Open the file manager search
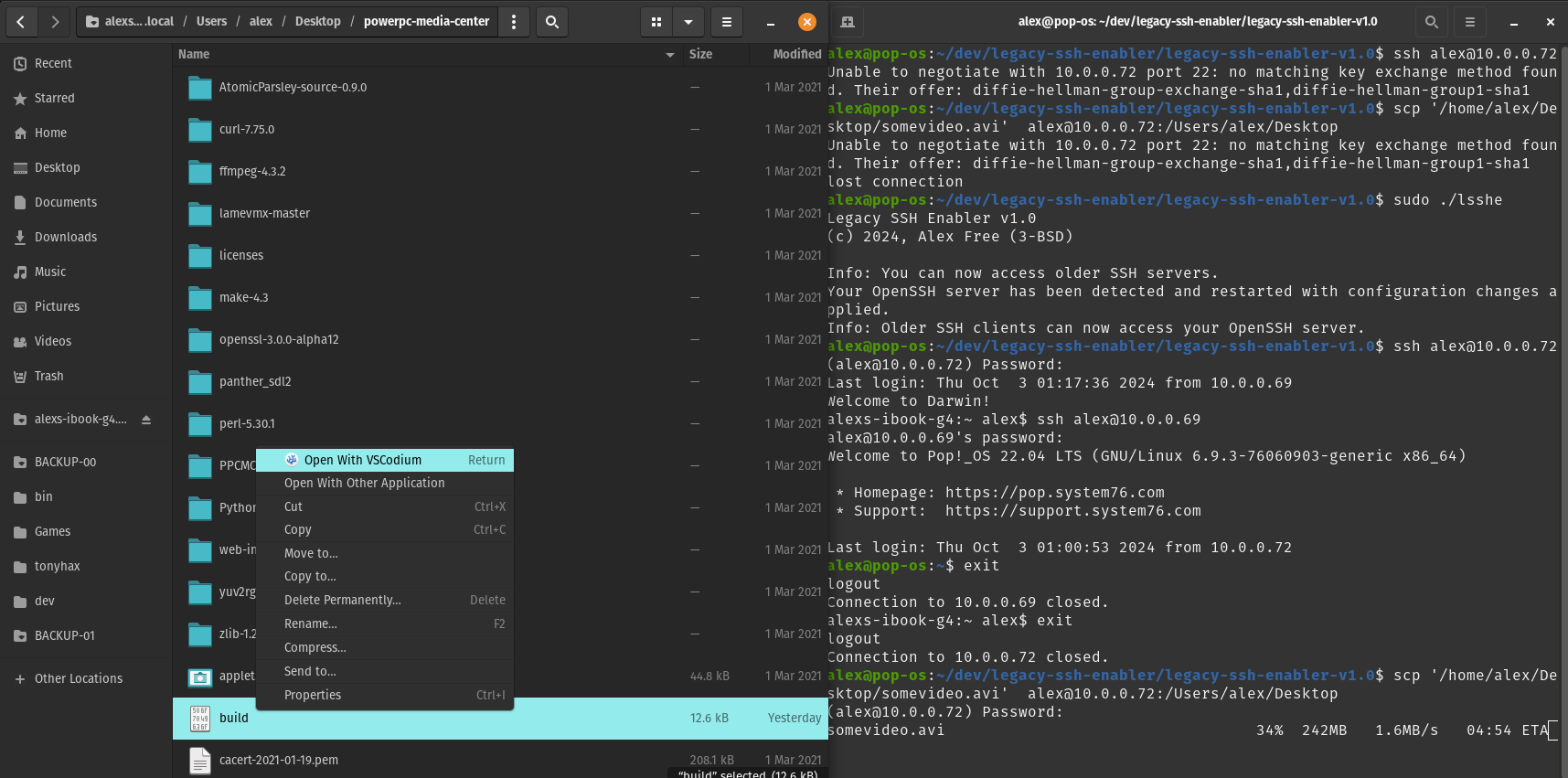 (552, 22)
